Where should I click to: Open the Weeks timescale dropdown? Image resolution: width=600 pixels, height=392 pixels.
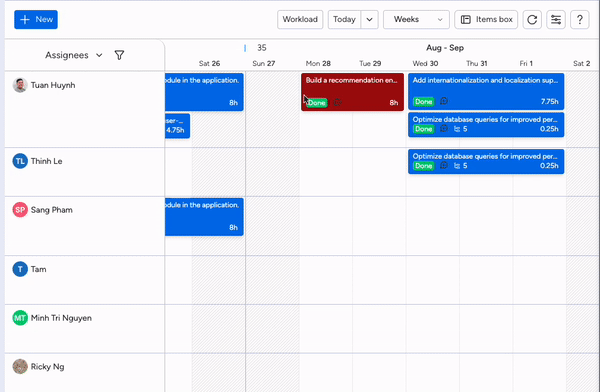[x=416, y=20]
